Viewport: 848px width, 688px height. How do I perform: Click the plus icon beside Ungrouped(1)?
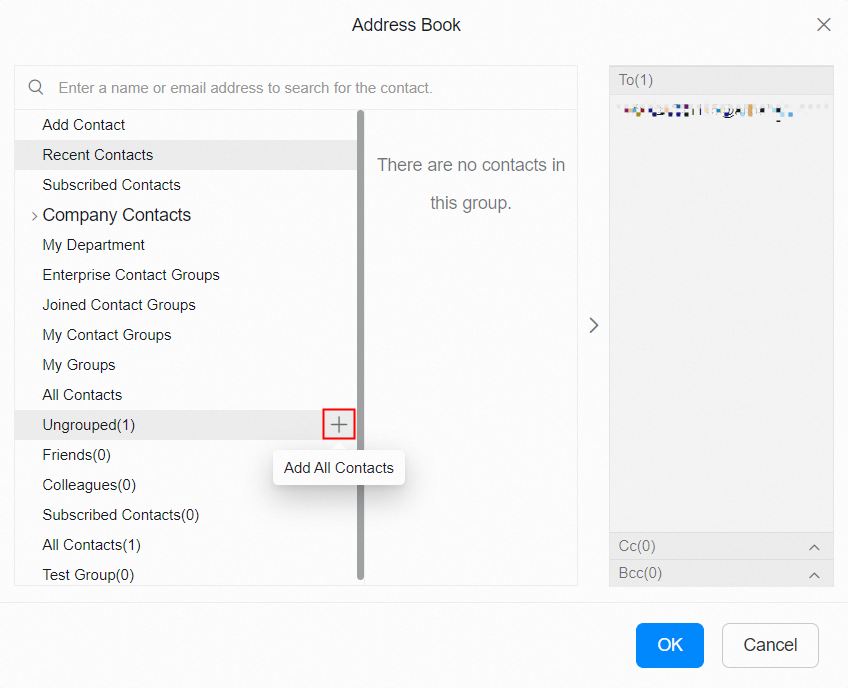point(339,425)
